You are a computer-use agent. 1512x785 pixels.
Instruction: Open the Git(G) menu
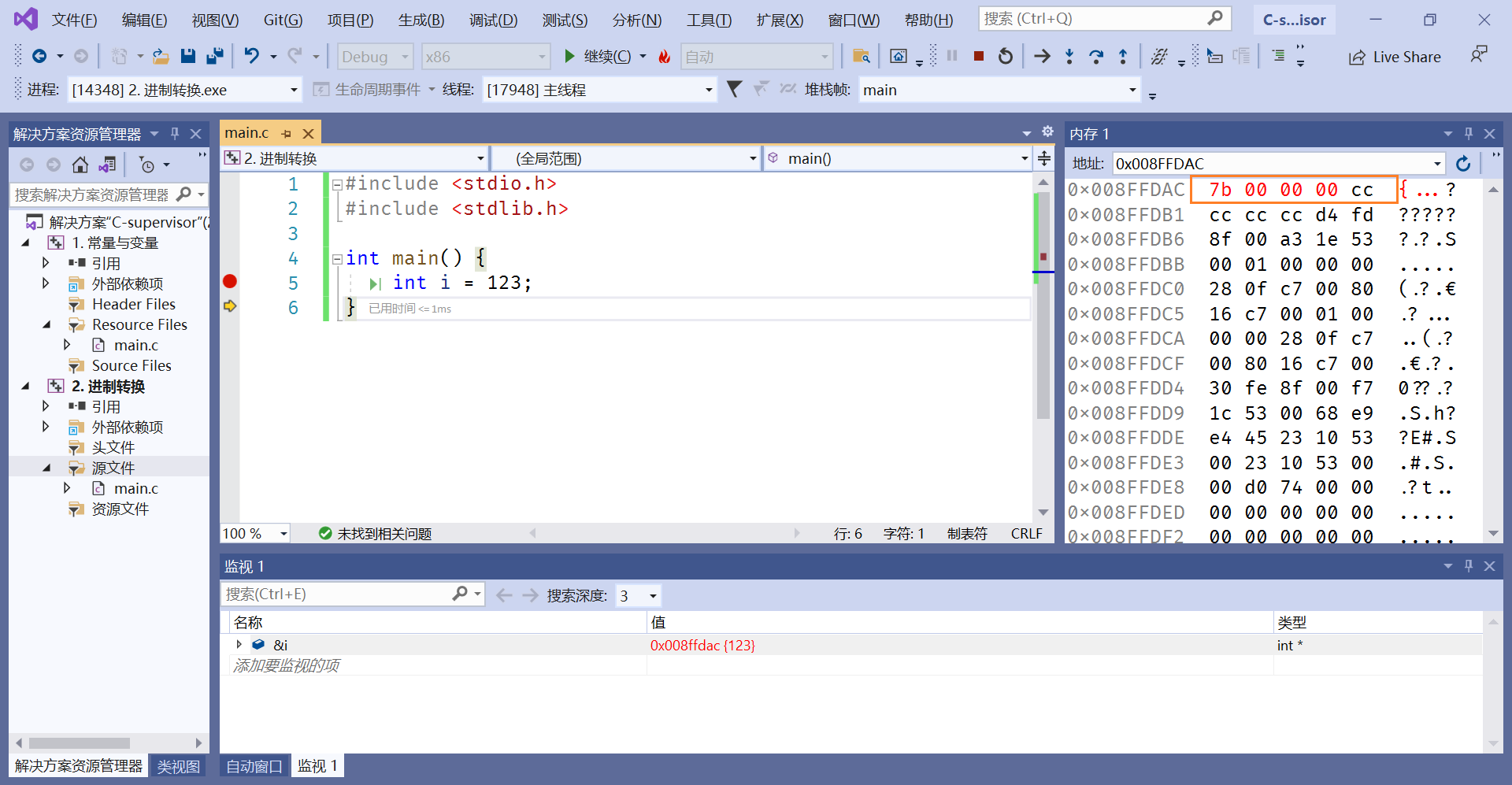tap(283, 20)
